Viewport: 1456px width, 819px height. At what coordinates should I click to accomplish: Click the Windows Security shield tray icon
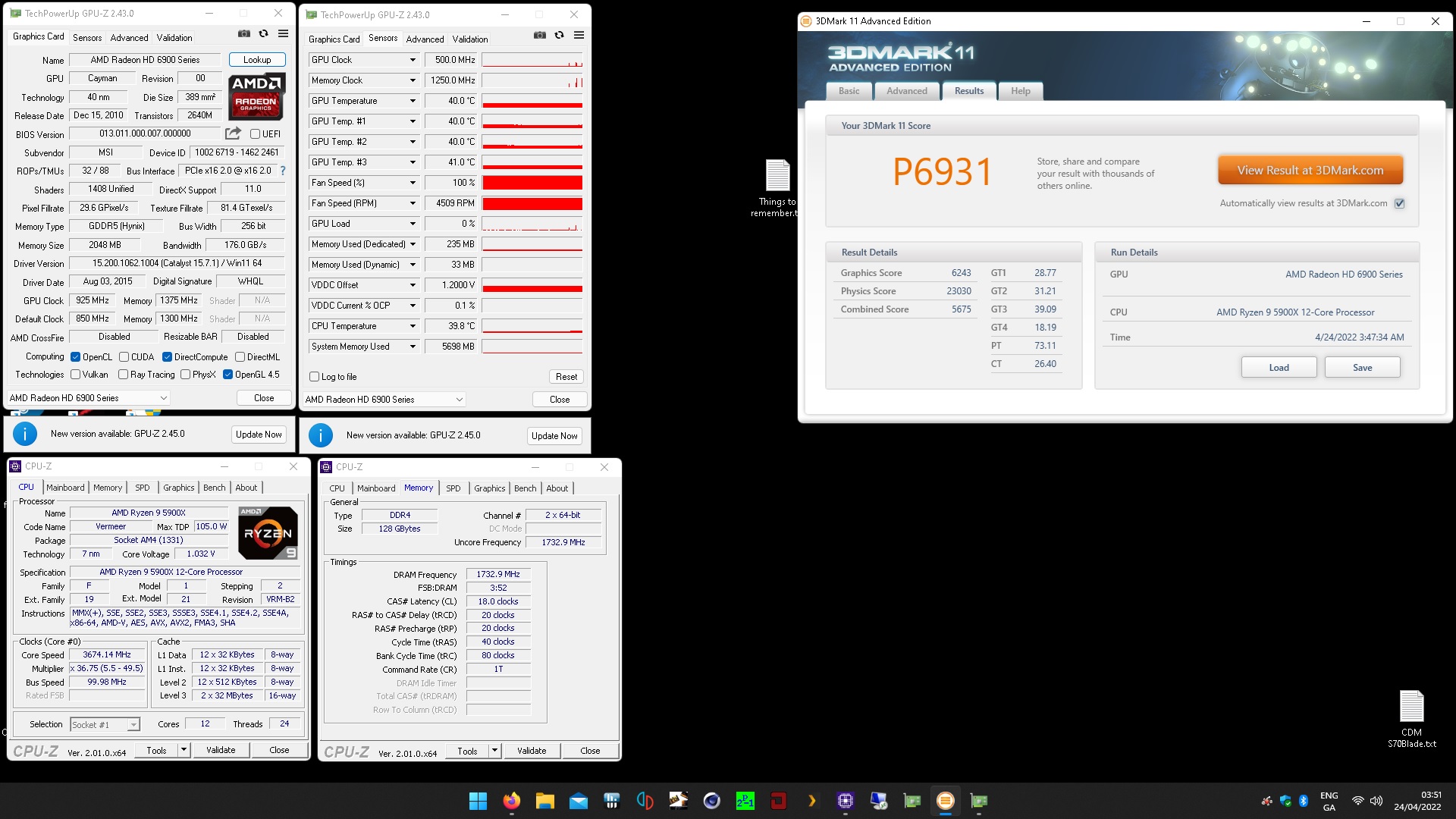[x=1285, y=801]
